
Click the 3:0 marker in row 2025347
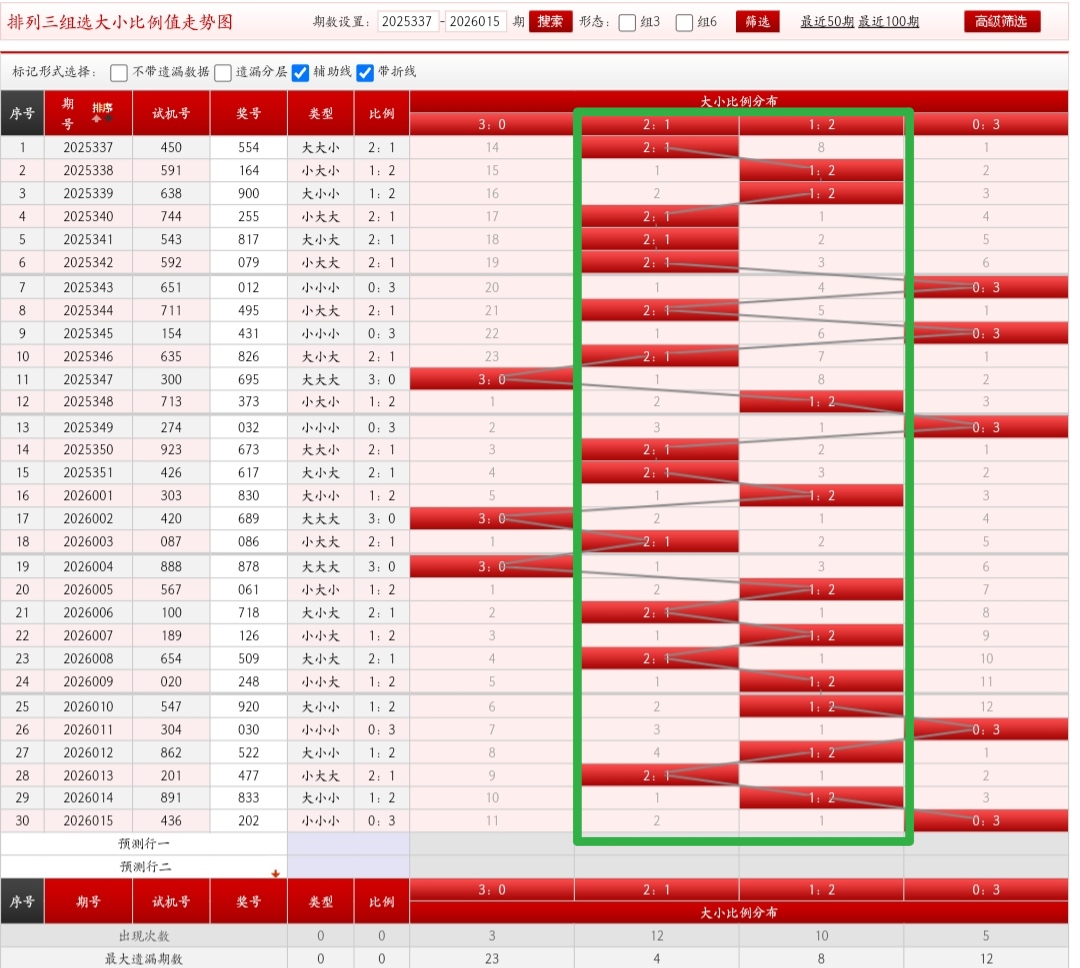(491, 379)
